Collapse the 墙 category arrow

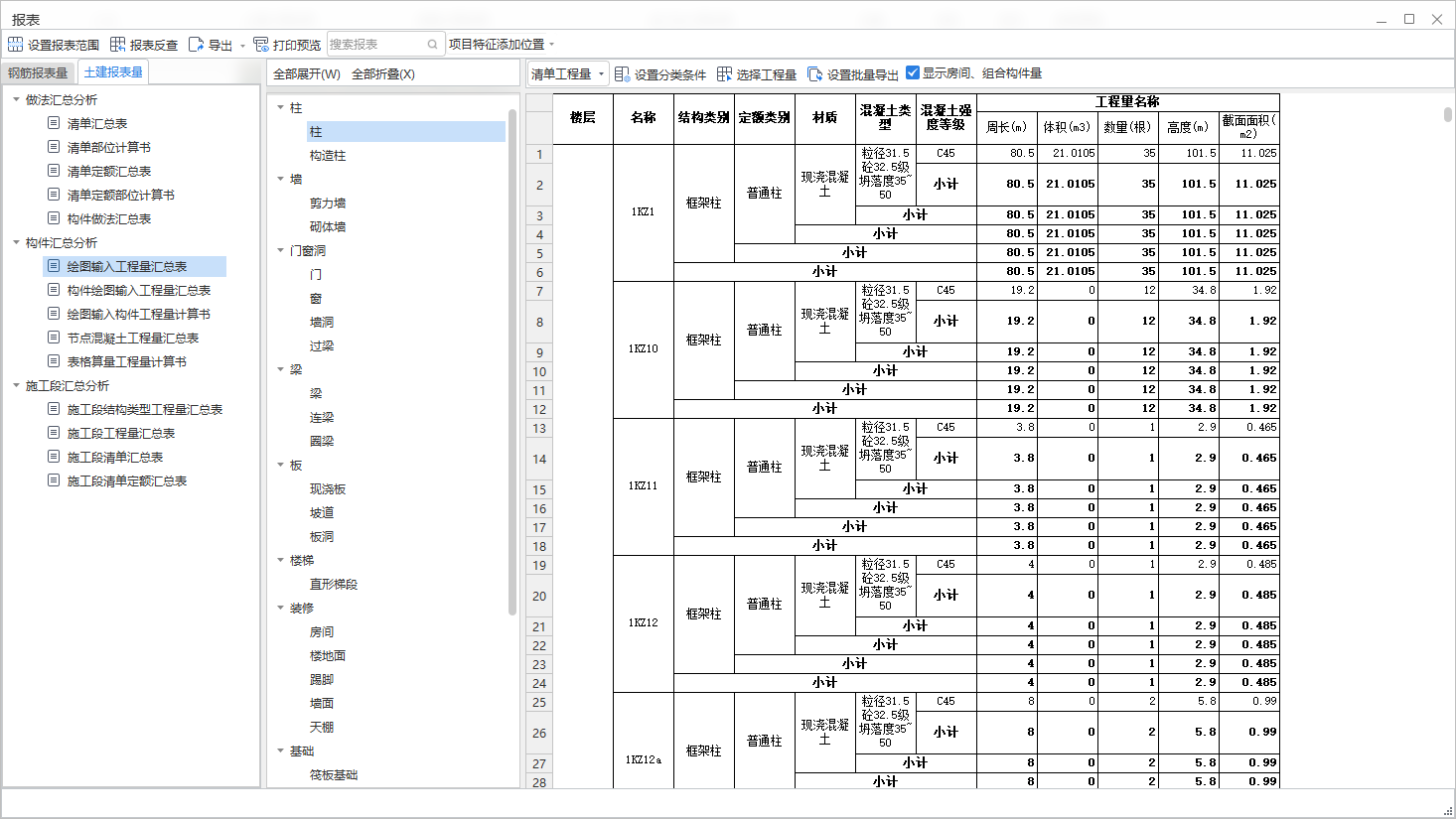point(280,179)
